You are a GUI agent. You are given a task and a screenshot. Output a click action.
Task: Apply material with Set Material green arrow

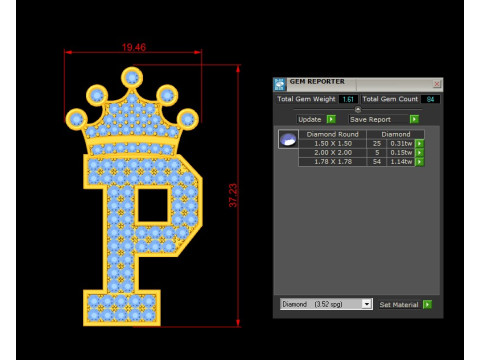[x=427, y=304]
